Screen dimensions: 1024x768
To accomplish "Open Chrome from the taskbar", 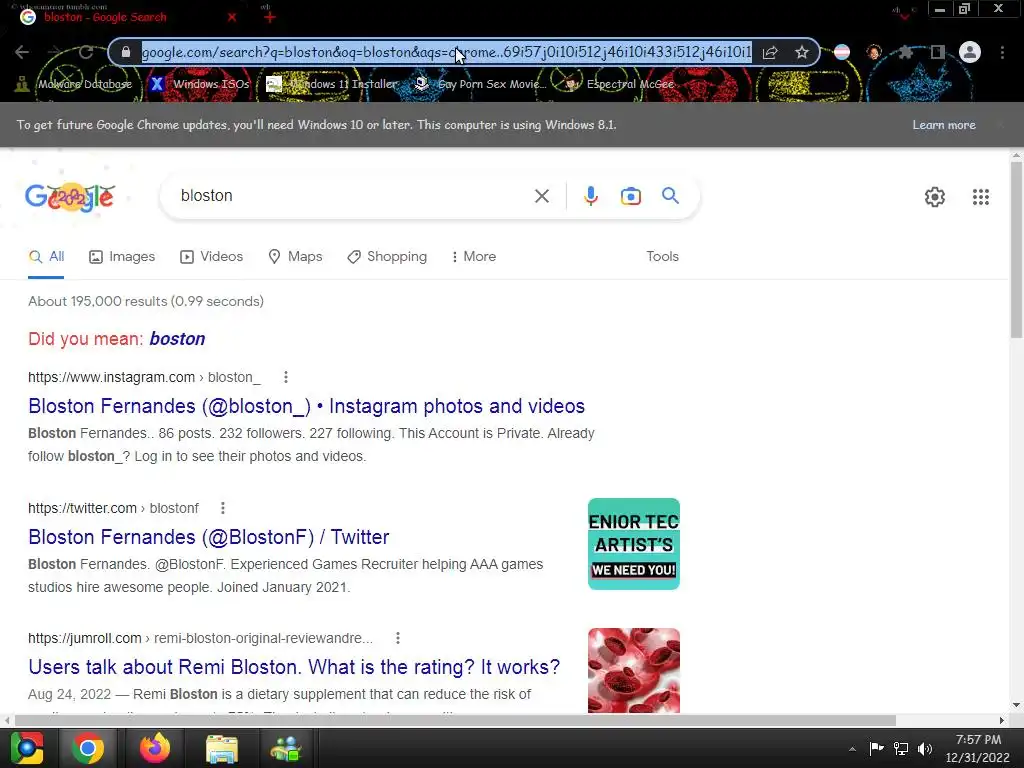I will pos(88,748).
